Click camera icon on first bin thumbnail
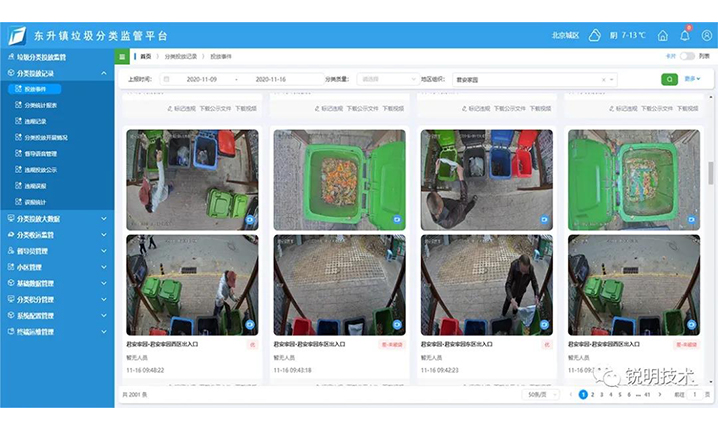Image resolution: width=718 pixels, height=430 pixels. tap(250, 219)
